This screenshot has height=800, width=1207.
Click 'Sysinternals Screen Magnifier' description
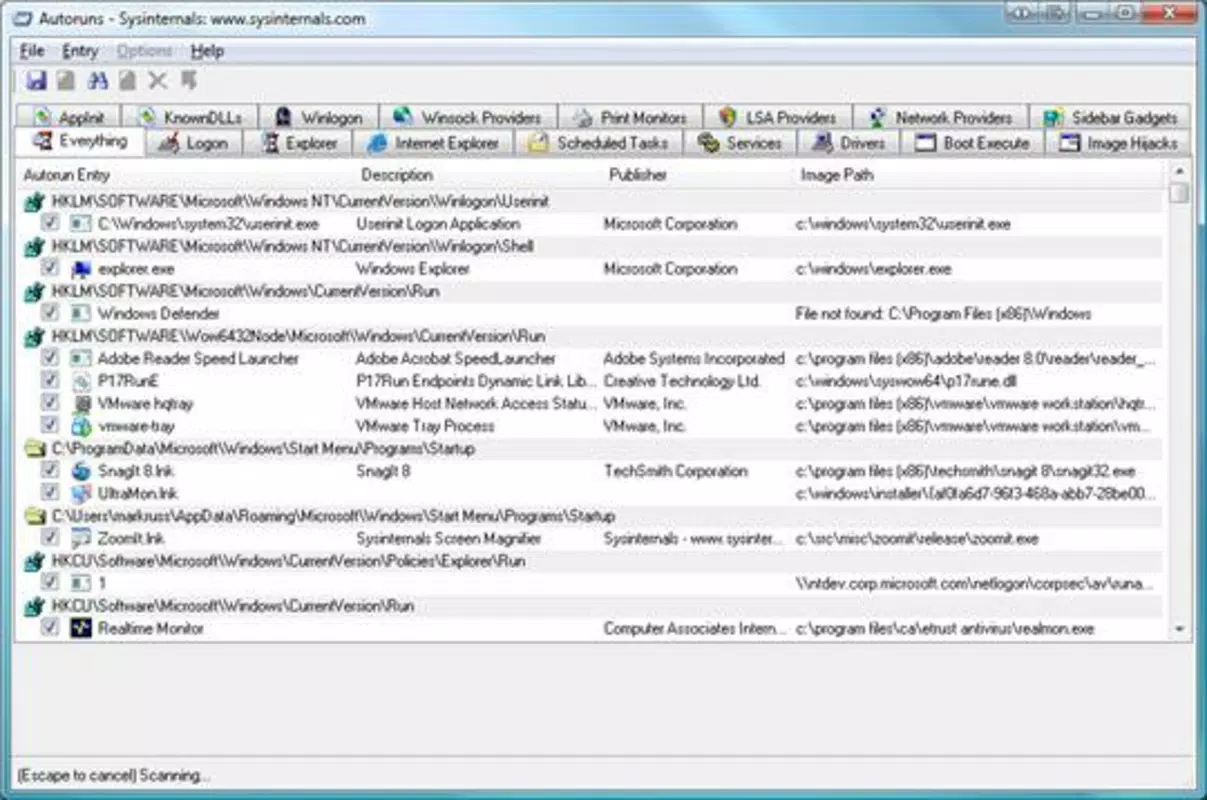point(448,538)
